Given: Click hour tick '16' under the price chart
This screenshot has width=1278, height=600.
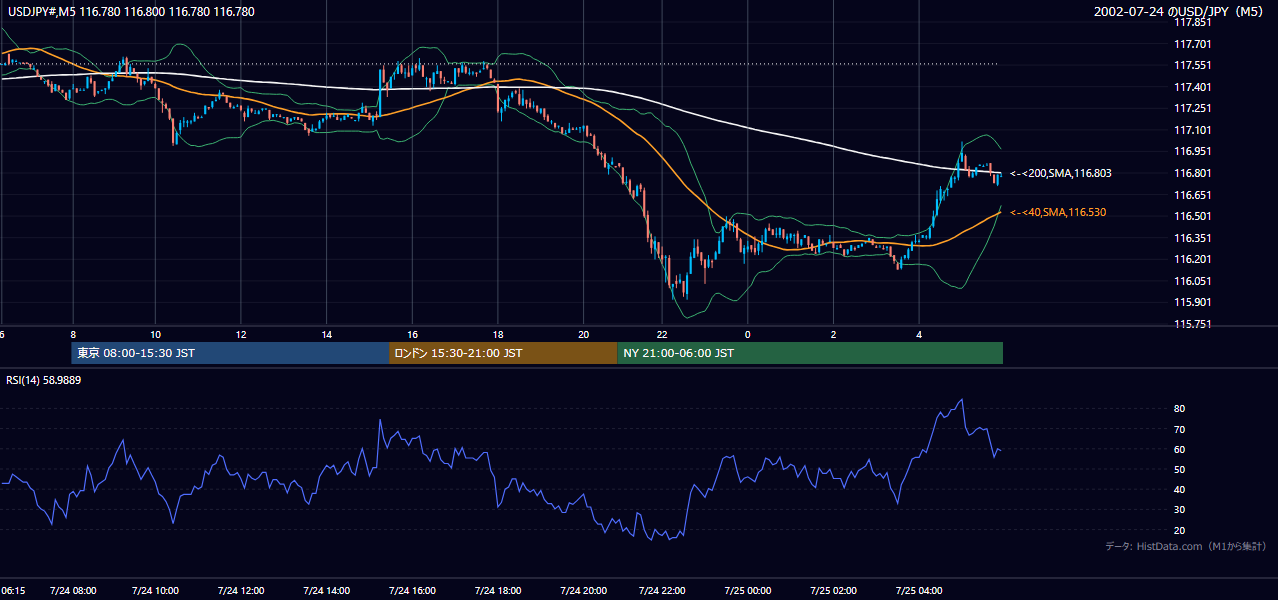Looking at the screenshot, I should pos(412,334).
